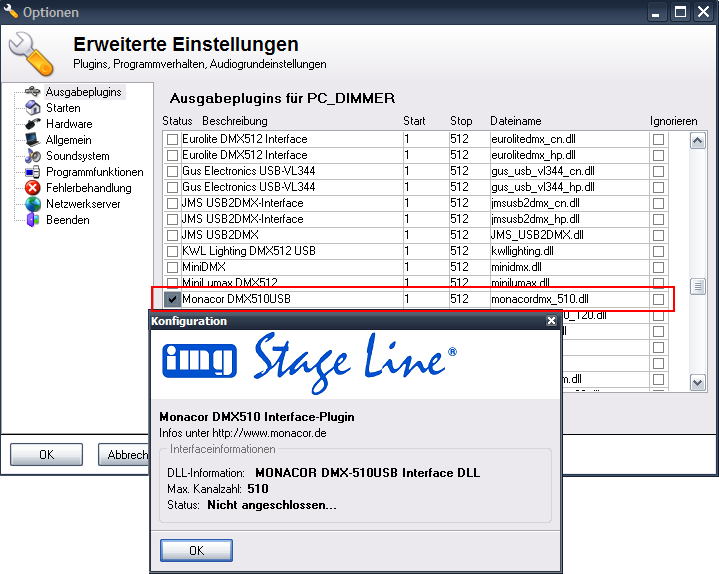The height and width of the screenshot is (574, 719).
Task: Click the Ausgabeplugins icon in sidebar
Action: coord(32,92)
